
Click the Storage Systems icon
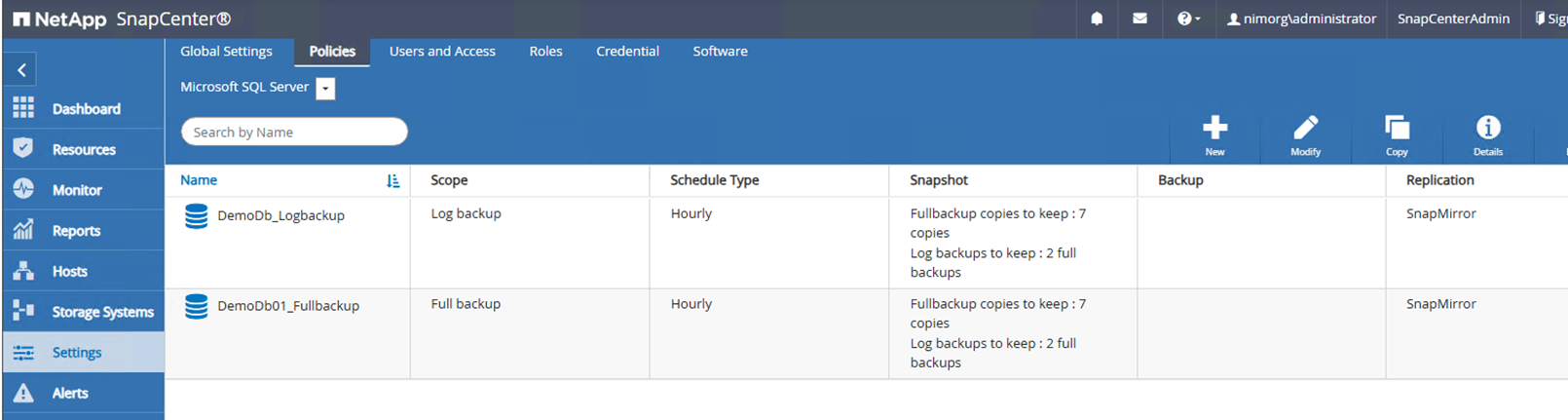click(x=23, y=311)
